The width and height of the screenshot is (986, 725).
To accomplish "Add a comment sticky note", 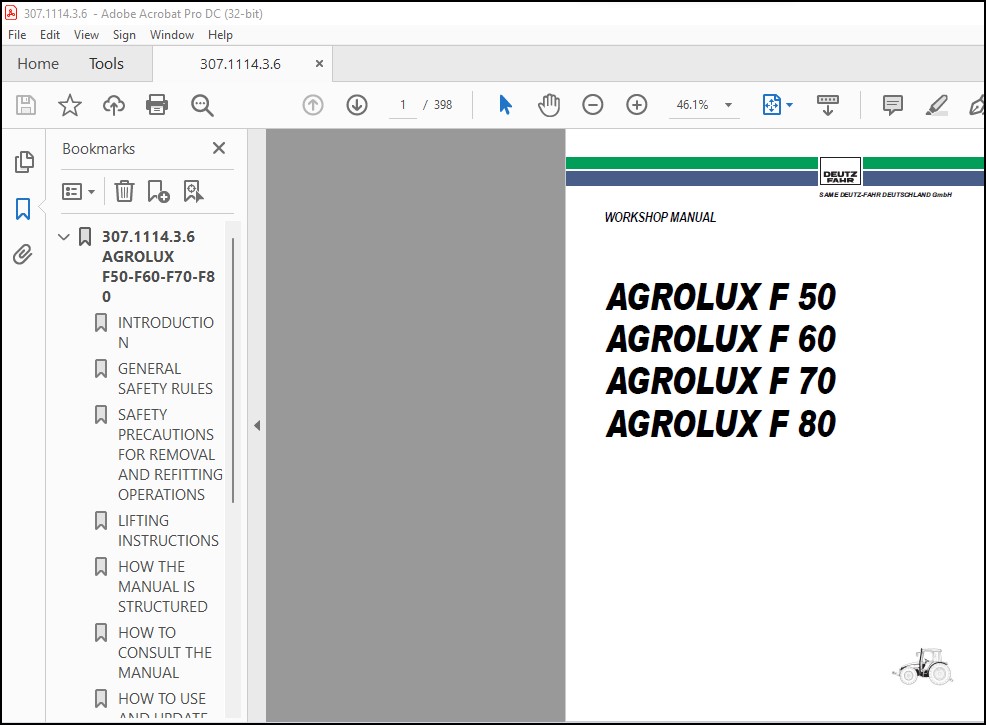I will pyautogui.click(x=892, y=105).
